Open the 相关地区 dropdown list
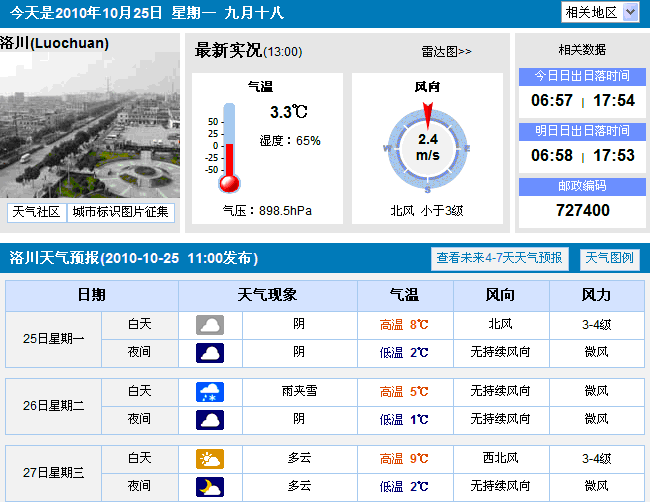Image resolution: width=652 pixels, height=503 pixels. [599, 12]
